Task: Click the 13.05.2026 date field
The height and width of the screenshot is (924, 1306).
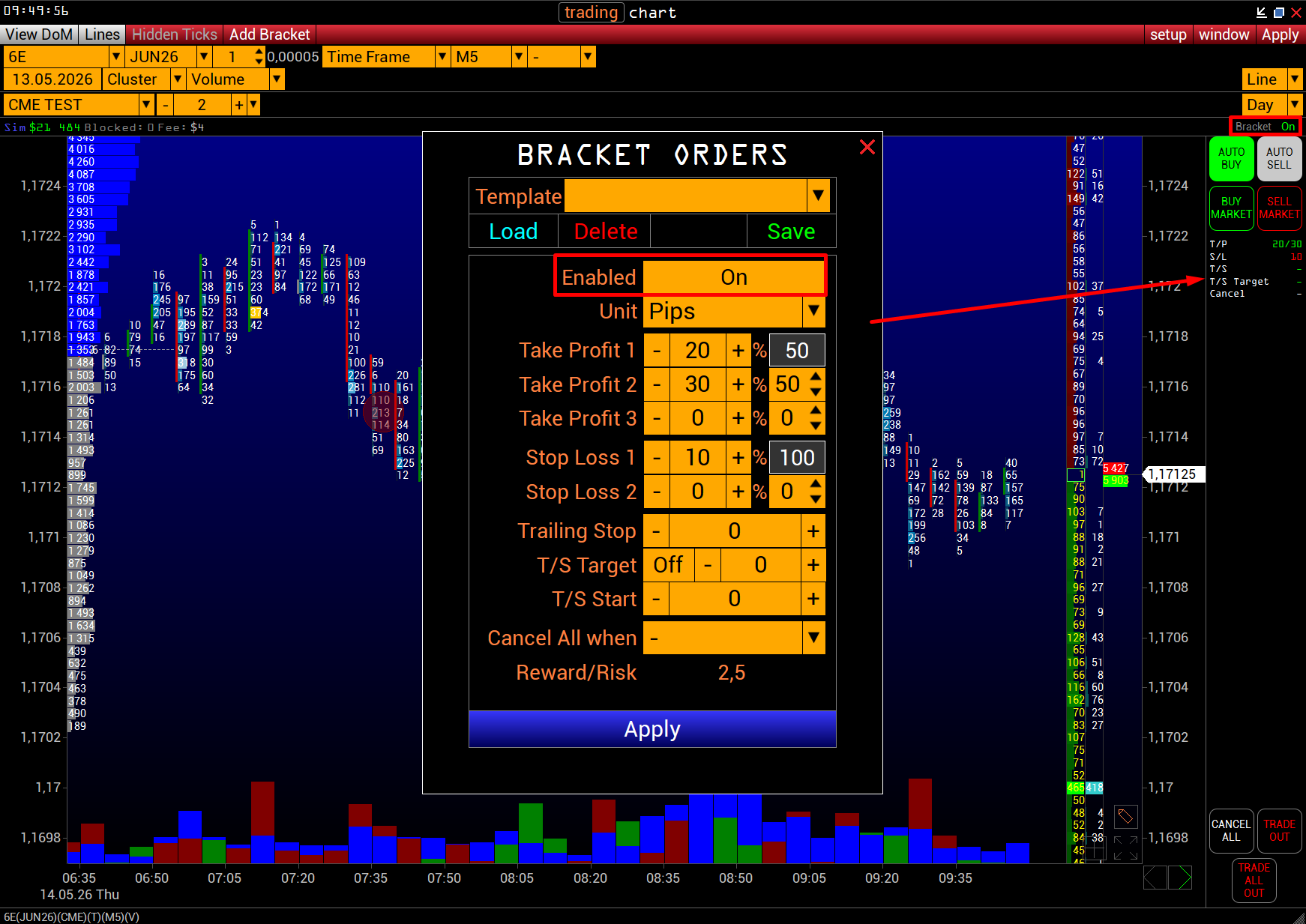Action: (52, 79)
